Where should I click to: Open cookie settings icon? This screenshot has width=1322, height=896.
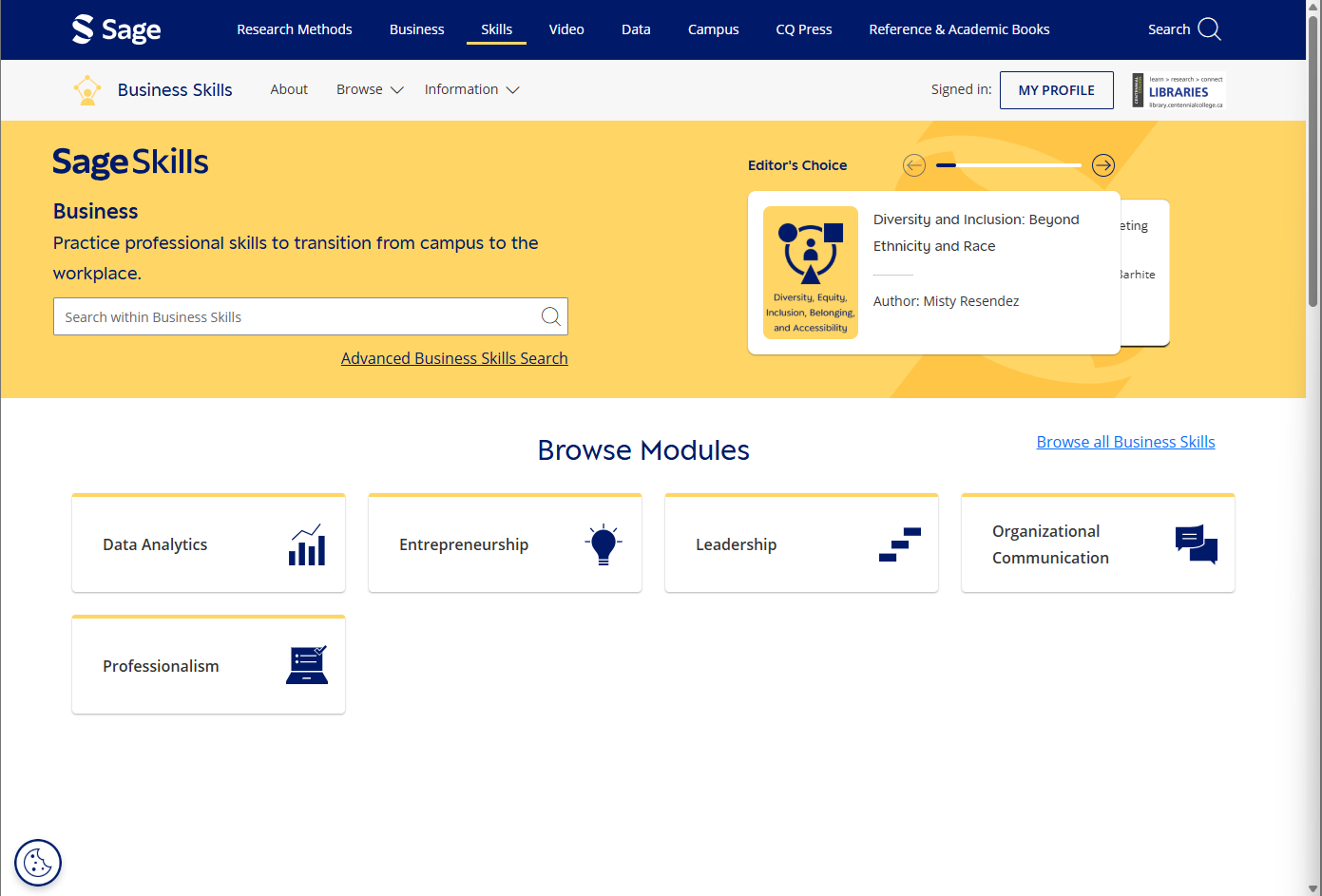click(38, 863)
